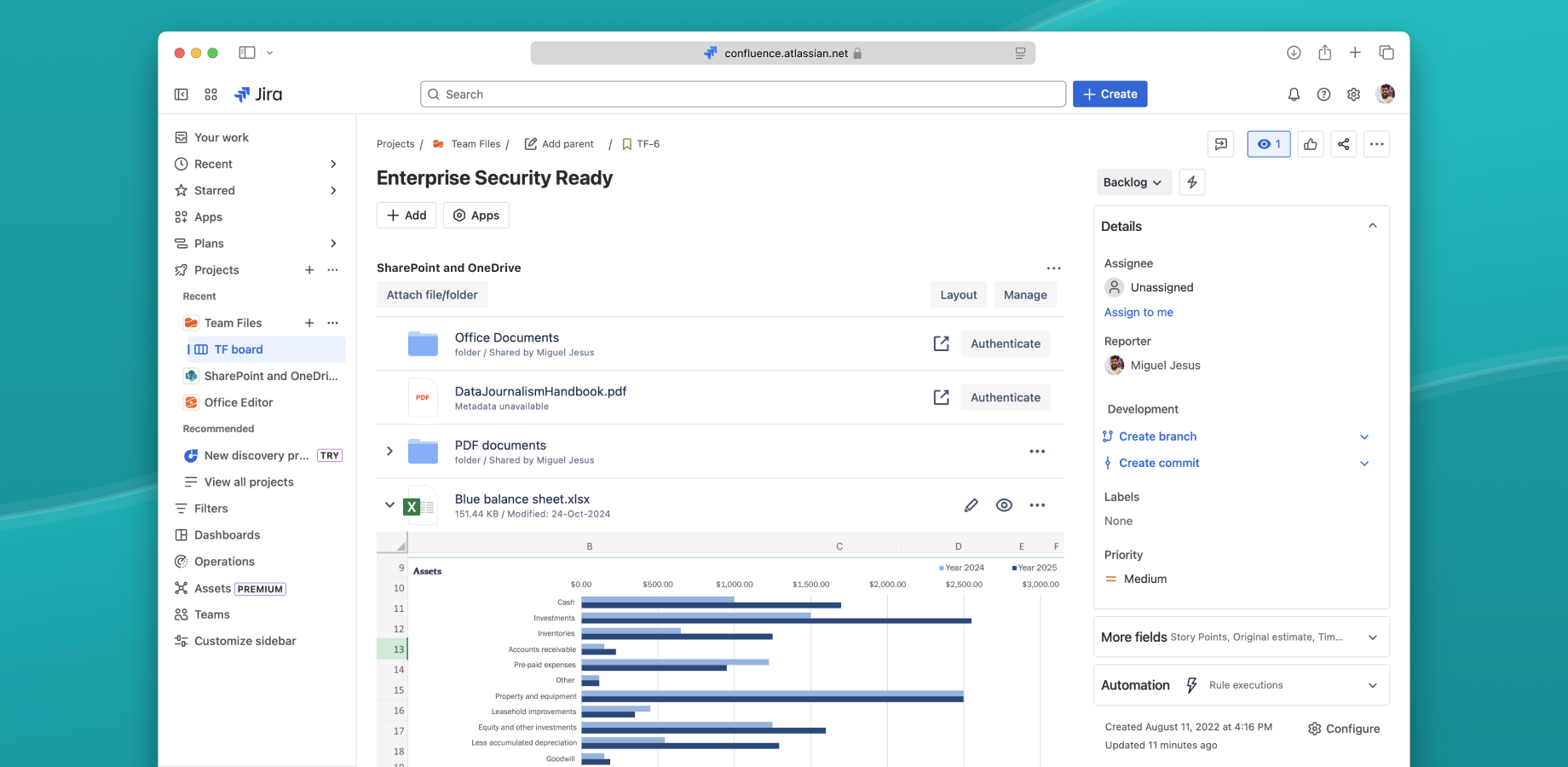Click the Layout button
Image resolution: width=1568 pixels, height=767 pixels.
pos(959,295)
